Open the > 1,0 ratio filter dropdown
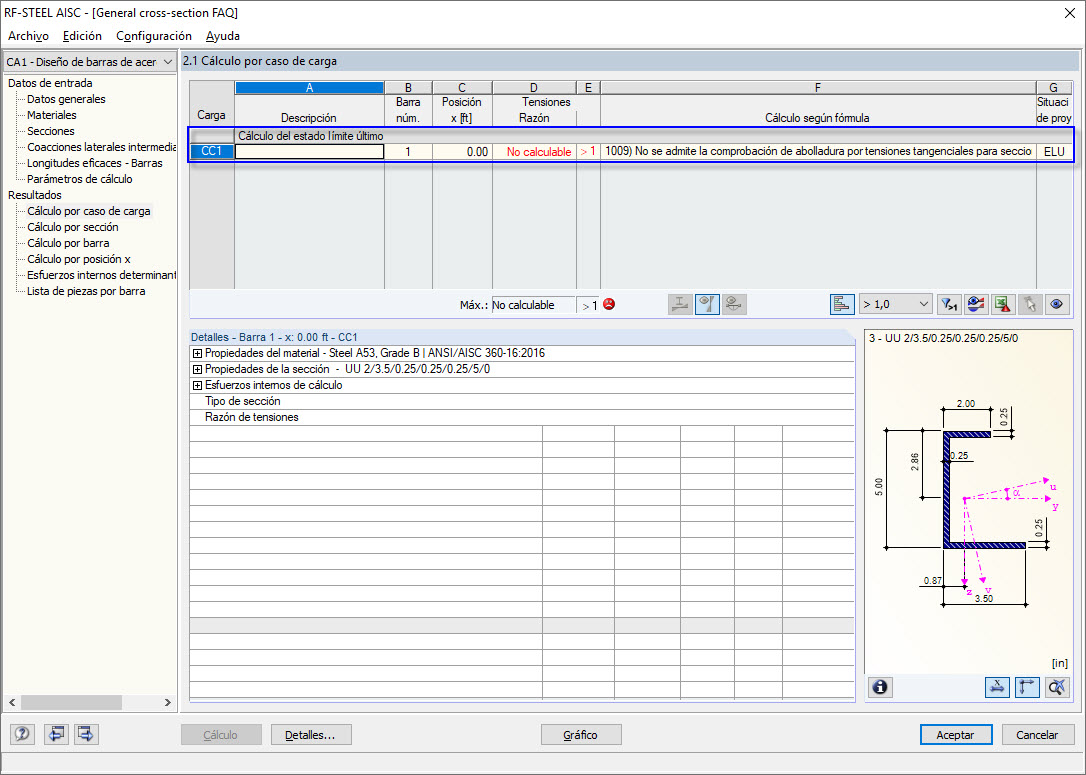1086x775 pixels. [x=895, y=304]
